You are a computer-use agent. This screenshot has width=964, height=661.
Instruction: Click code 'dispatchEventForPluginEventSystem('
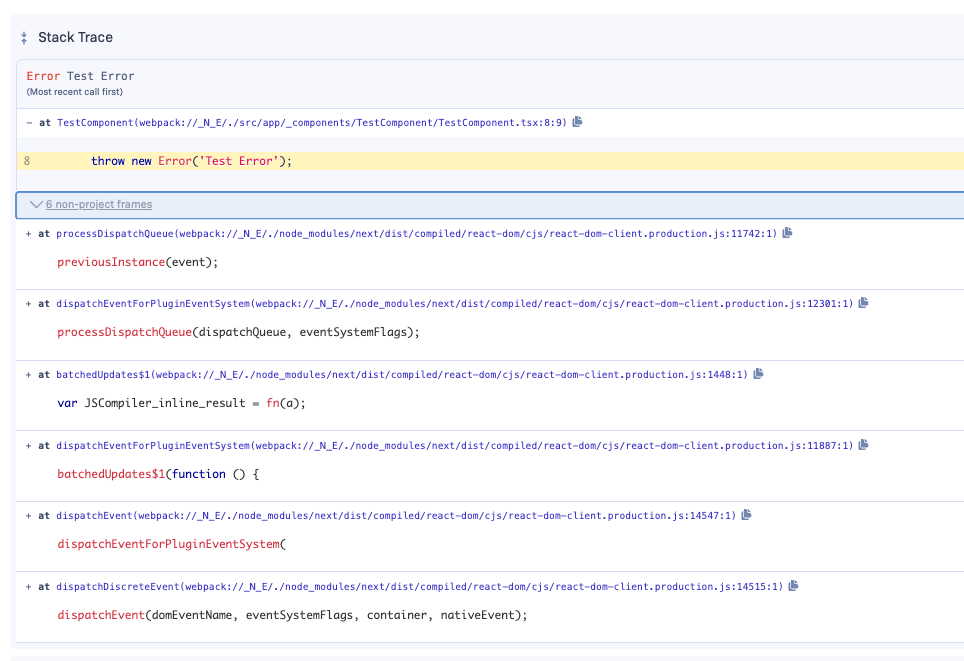(x=172, y=544)
